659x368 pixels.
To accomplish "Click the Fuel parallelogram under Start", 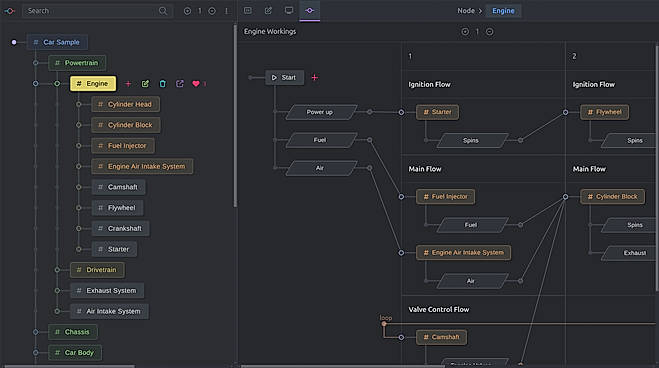I will [x=322, y=140].
